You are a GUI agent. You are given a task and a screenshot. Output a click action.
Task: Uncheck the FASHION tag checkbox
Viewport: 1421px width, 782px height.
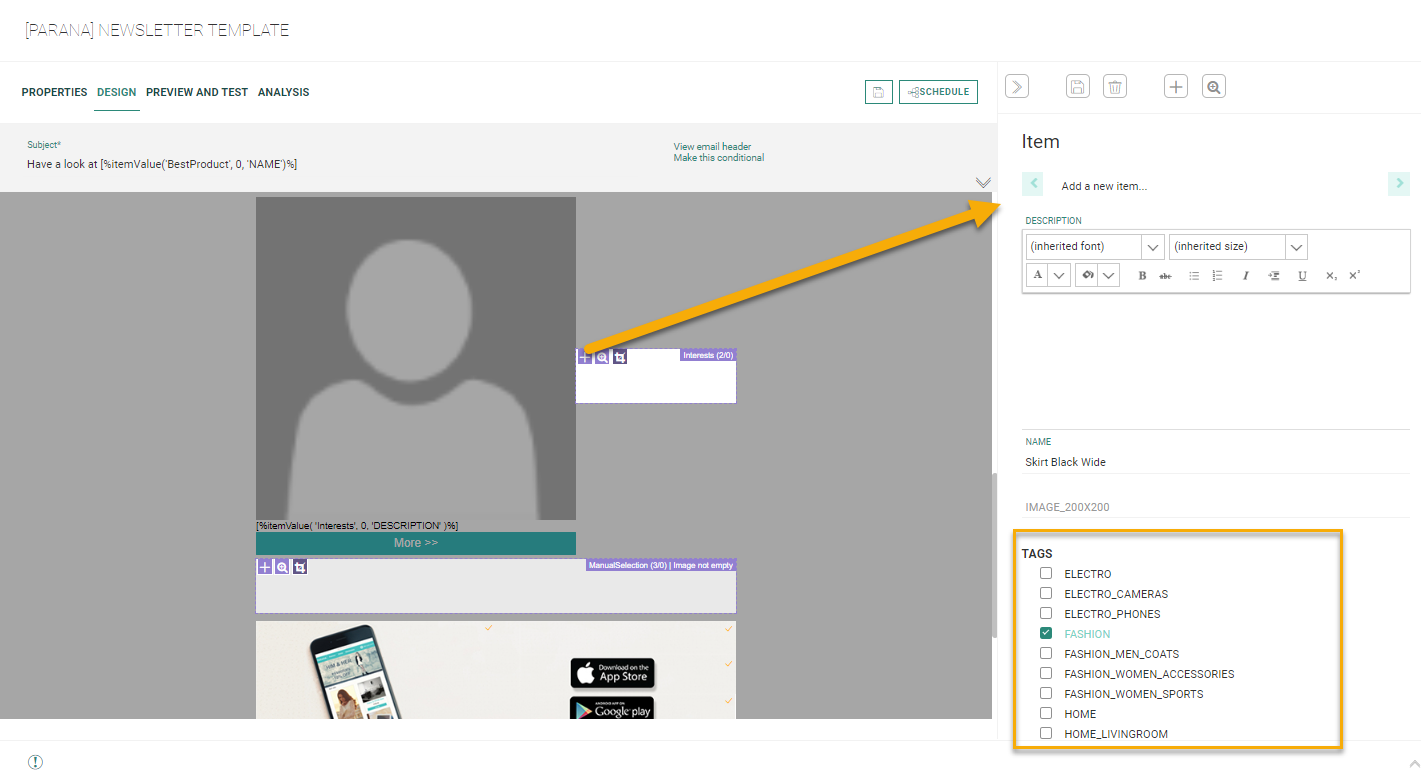1046,633
